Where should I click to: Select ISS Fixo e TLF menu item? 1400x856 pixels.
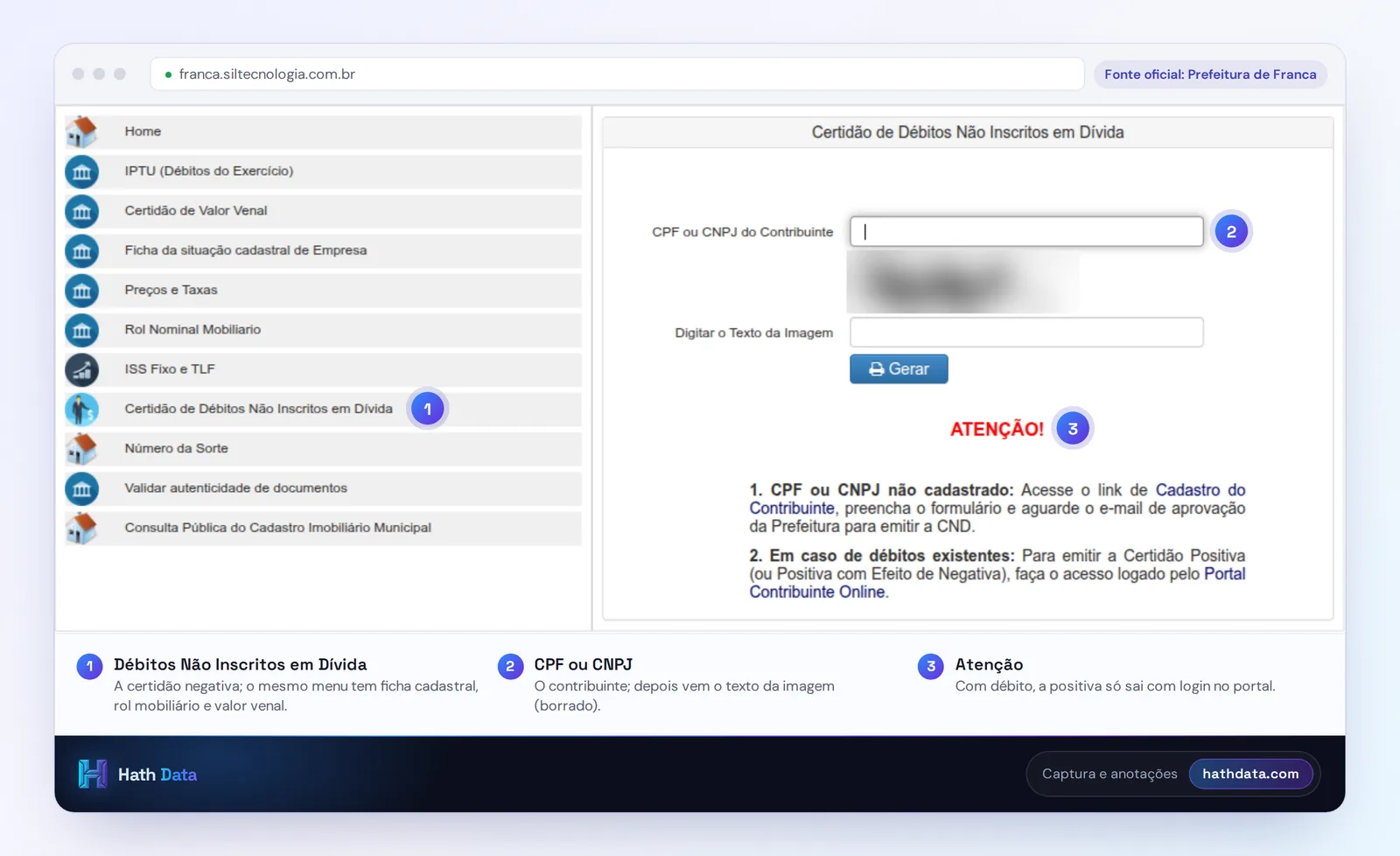[323, 369]
